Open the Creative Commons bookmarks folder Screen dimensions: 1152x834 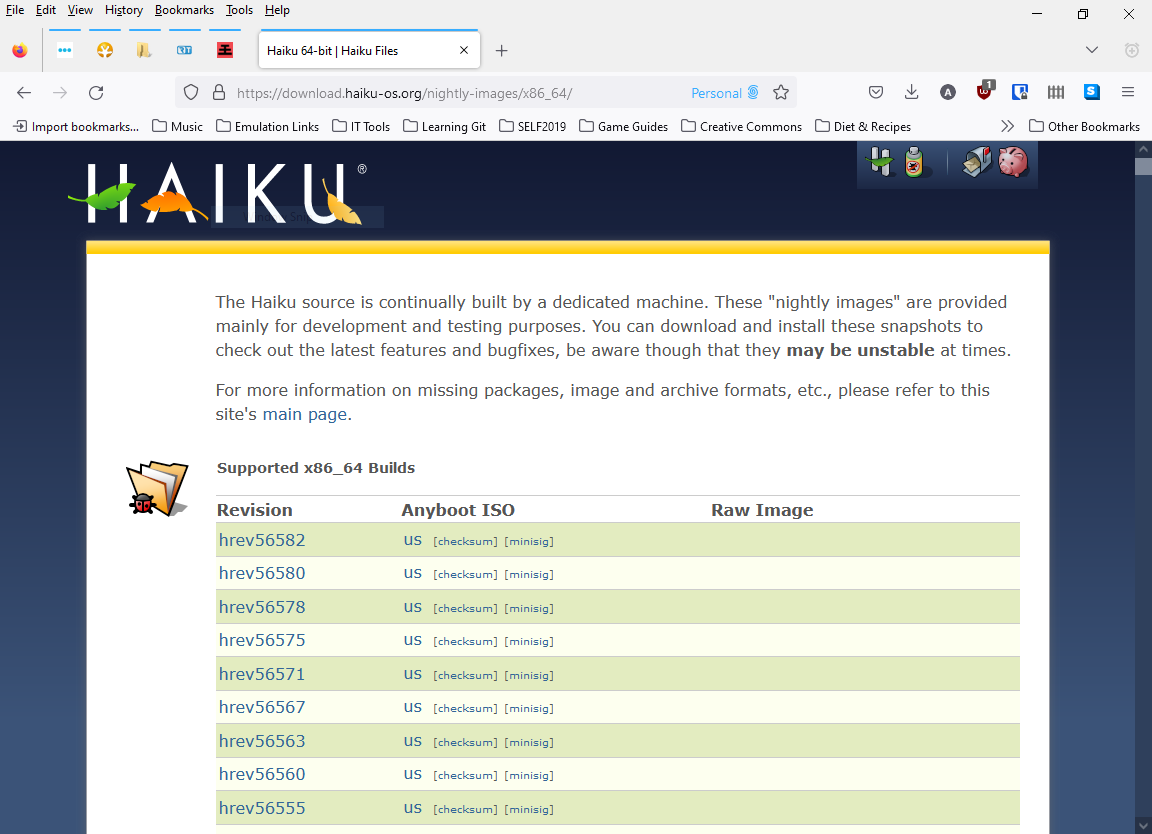click(x=741, y=126)
